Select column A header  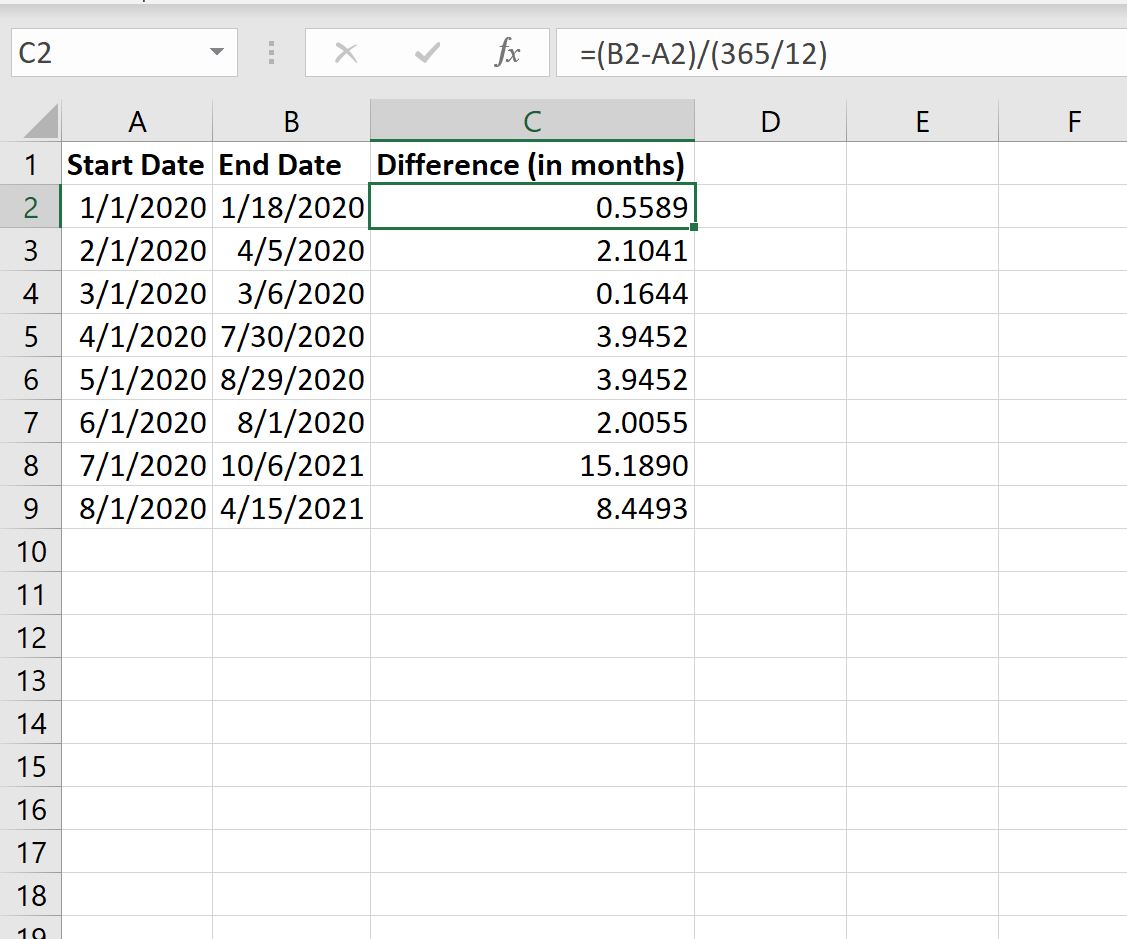pos(137,122)
